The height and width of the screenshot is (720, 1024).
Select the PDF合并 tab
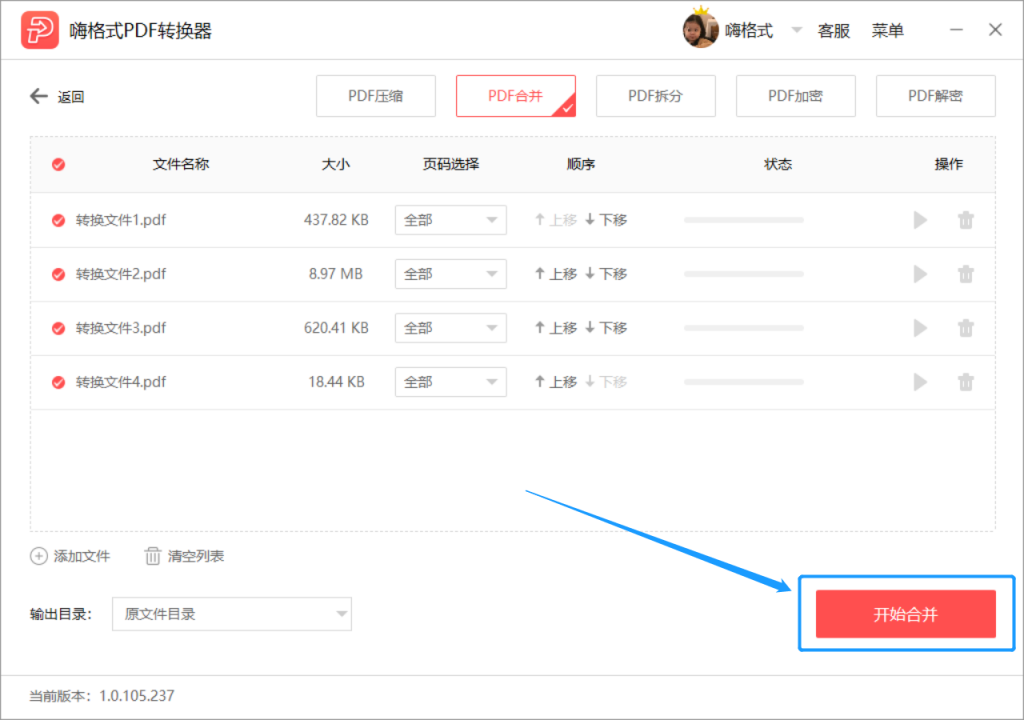tap(516, 96)
